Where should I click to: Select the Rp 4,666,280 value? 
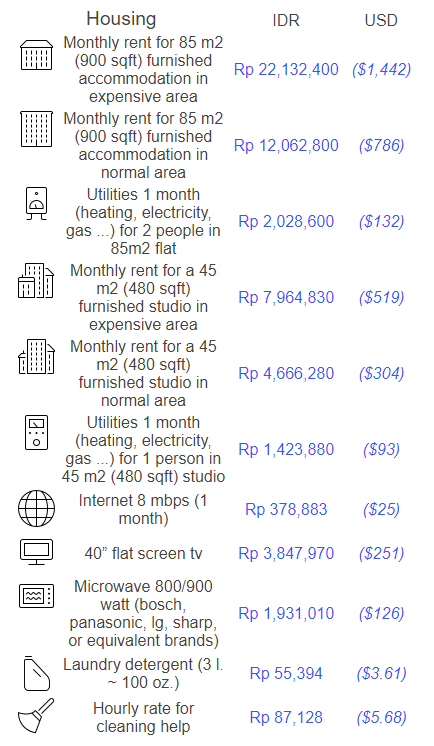point(286,373)
